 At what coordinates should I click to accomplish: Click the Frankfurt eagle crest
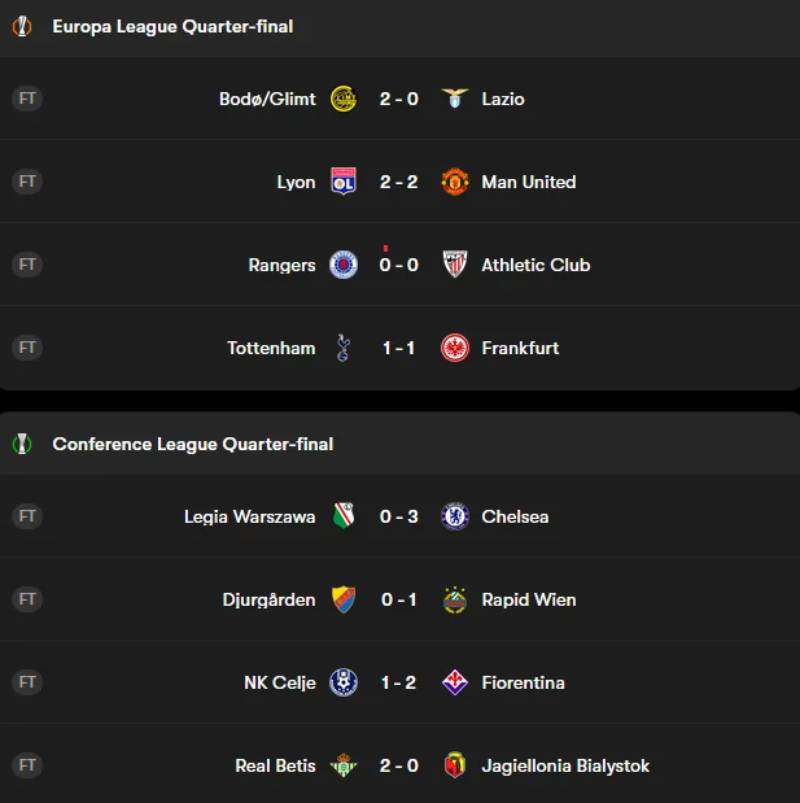pyautogui.click(x=455, y=348)
